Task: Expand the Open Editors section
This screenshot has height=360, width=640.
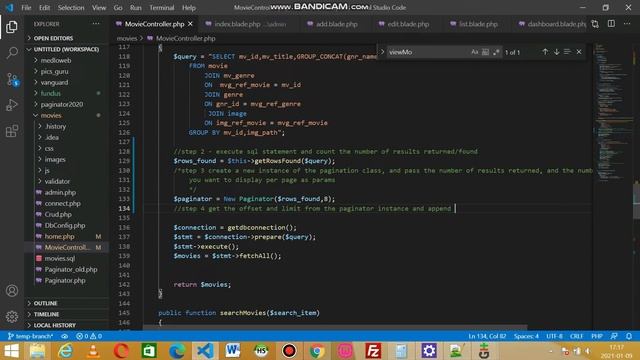Action: click(x=67, y=38)
